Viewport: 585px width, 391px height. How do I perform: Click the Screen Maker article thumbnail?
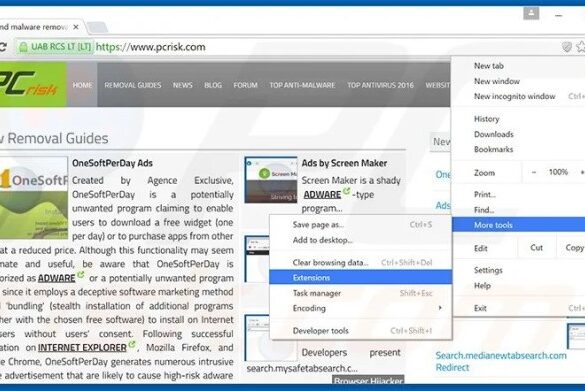[271, 180]
